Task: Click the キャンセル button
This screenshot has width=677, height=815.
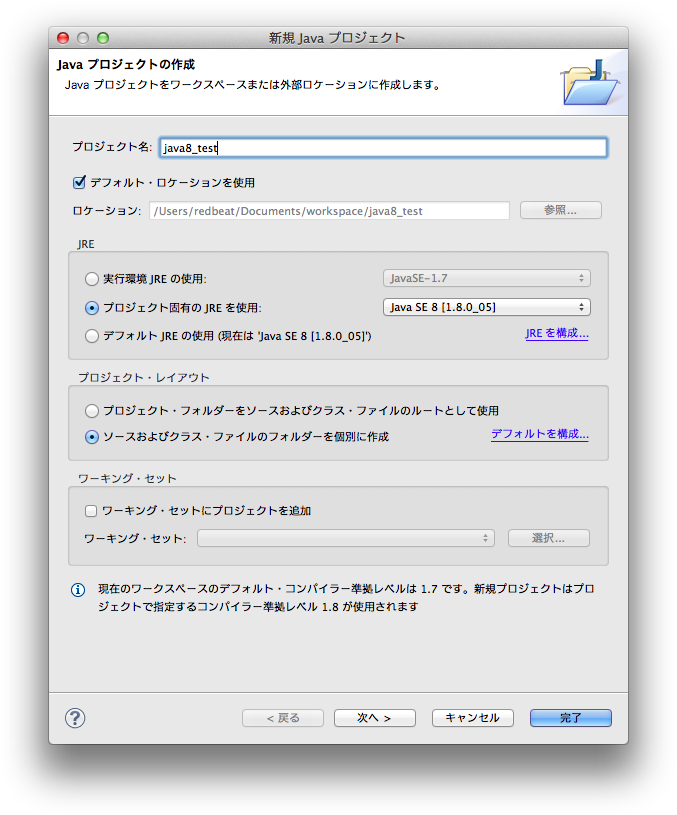Action: tap(473, 718)
